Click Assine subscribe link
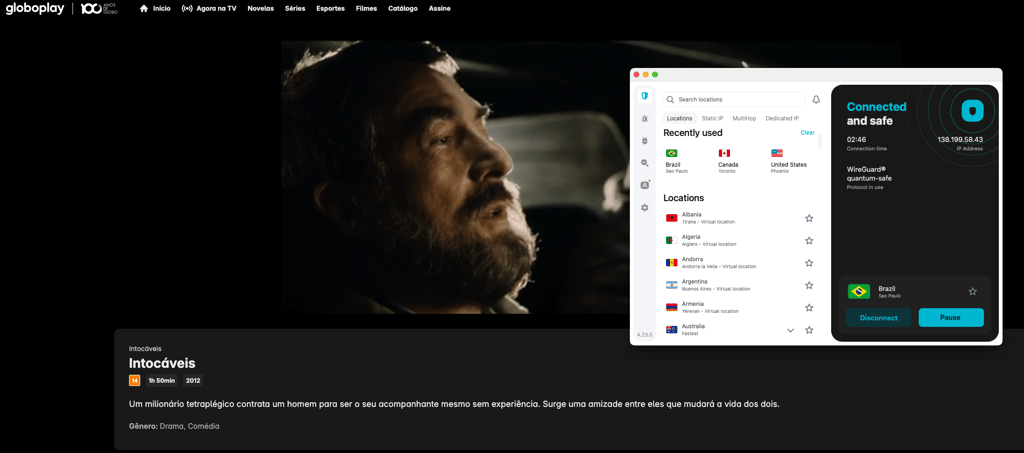Viewport: 1024px width, 453px height. 440,9
